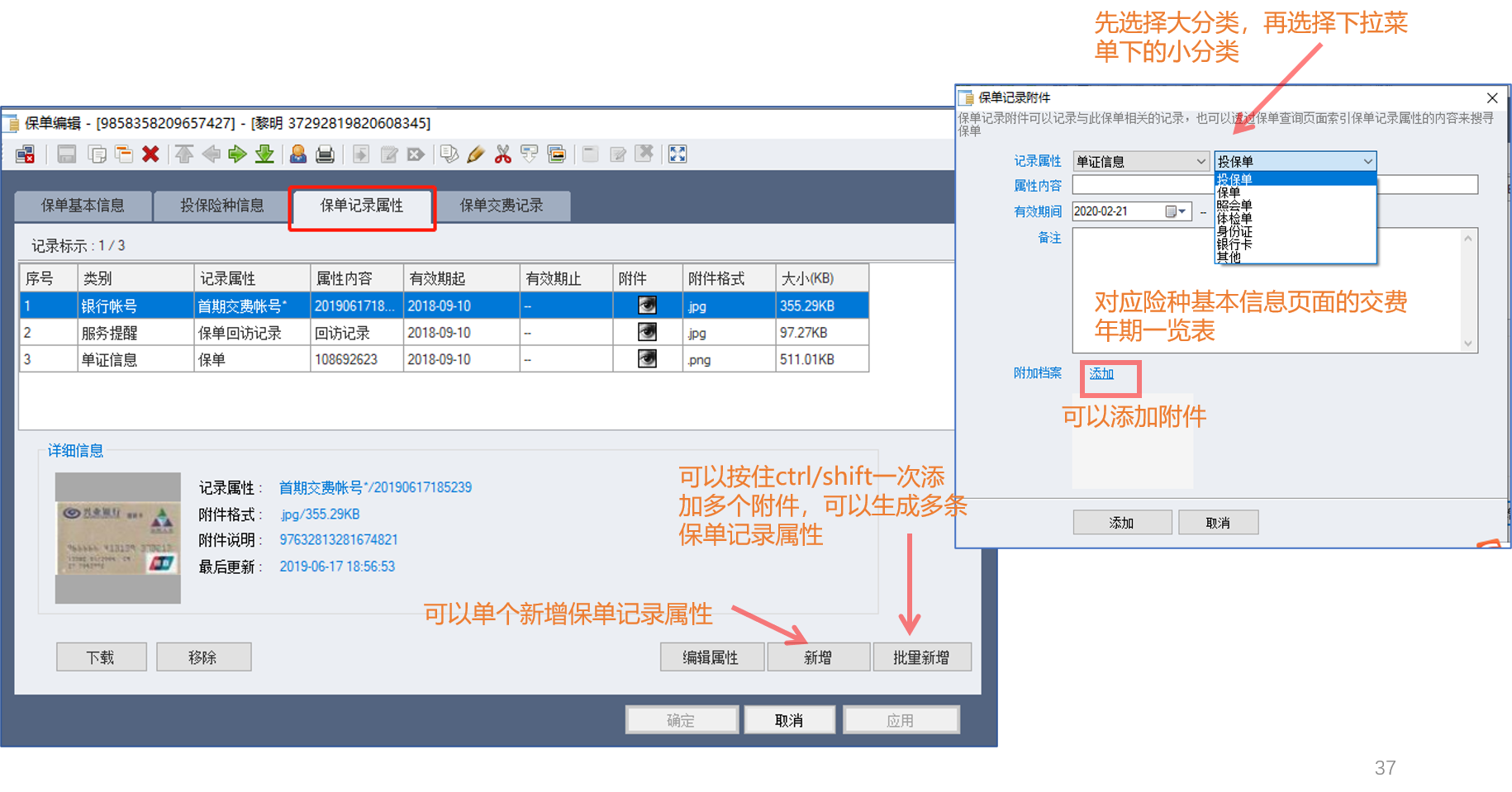Click the yellow pencil edit icon
Screen dimensions: 1512x792
(x=475, y=154)
